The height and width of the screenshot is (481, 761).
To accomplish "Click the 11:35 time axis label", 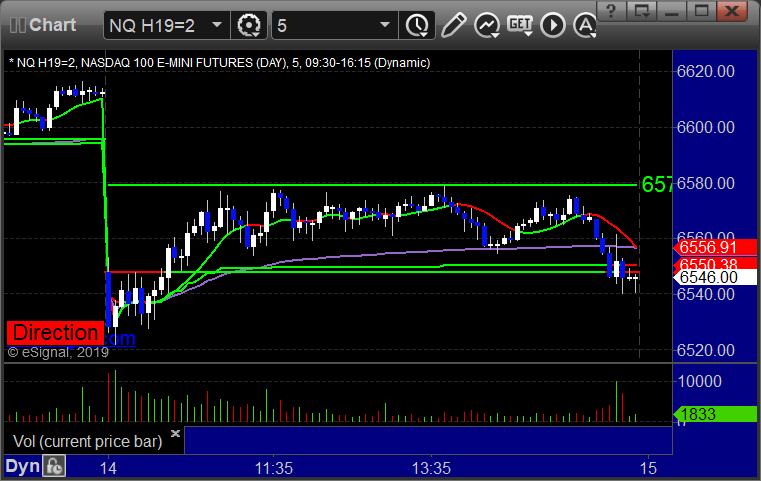I will click(x=274, y=468).
